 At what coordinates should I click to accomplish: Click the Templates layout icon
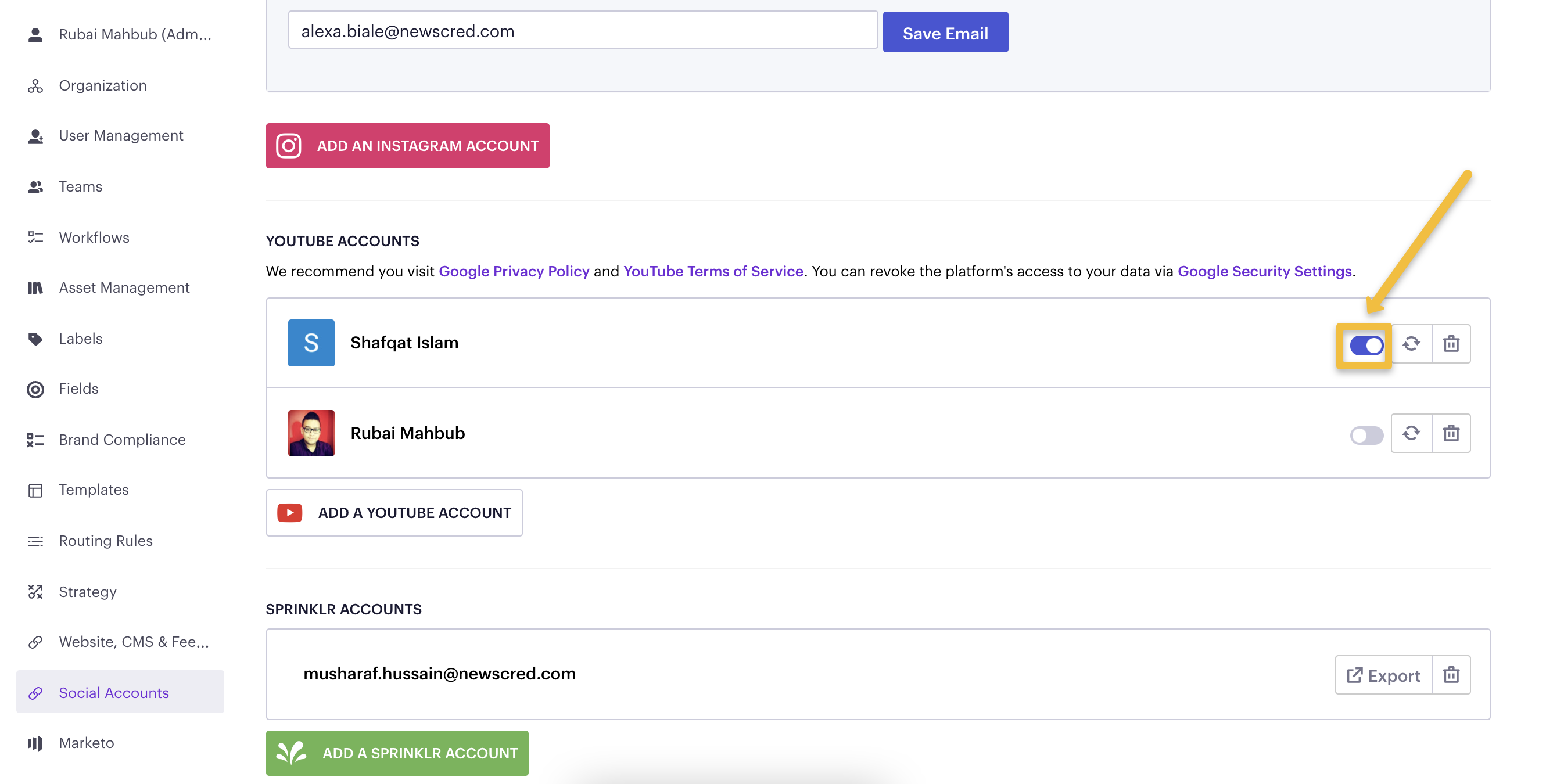35,490
